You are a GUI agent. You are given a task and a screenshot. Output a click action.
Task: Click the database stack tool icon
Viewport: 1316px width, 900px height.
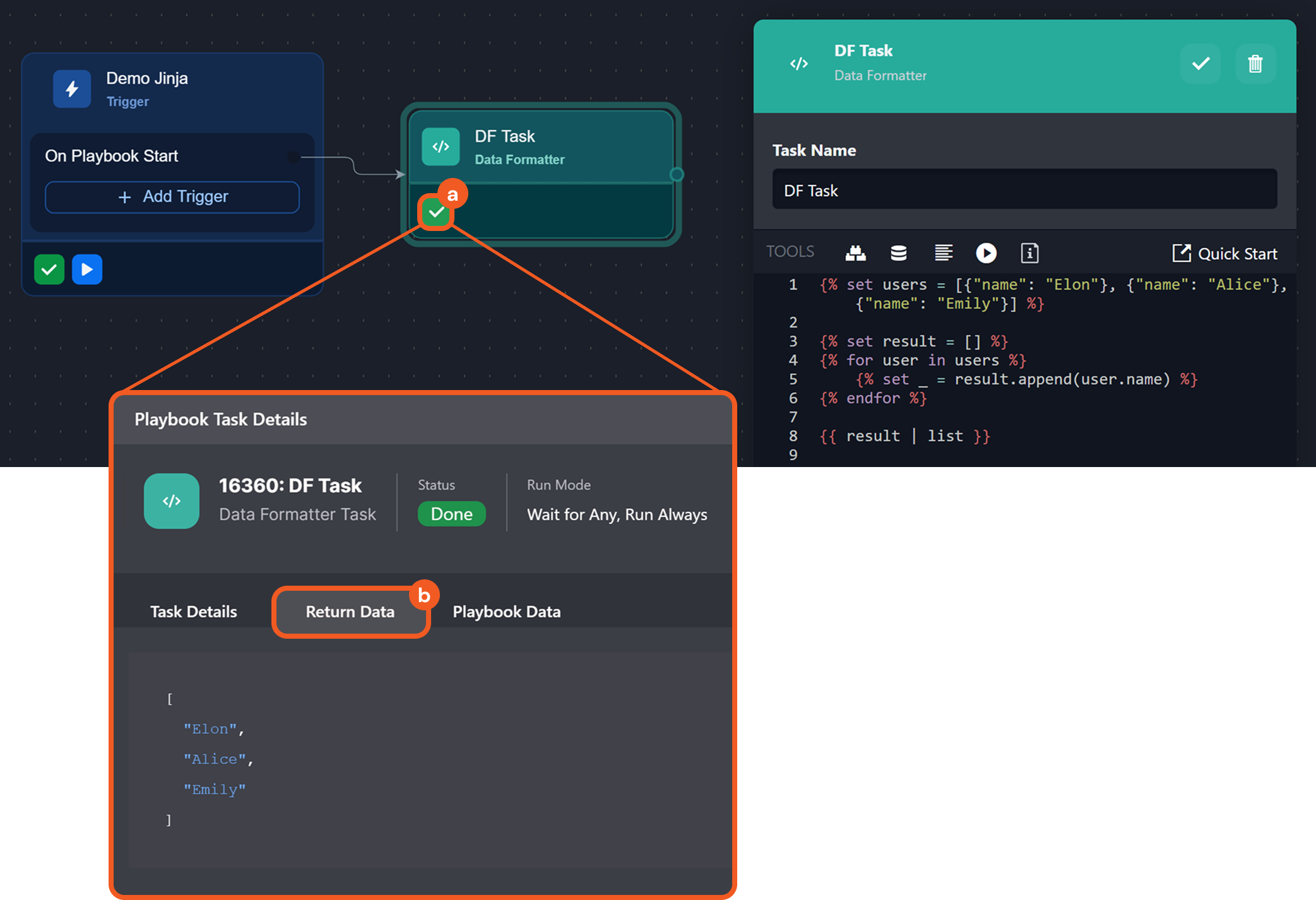(898, 253)
